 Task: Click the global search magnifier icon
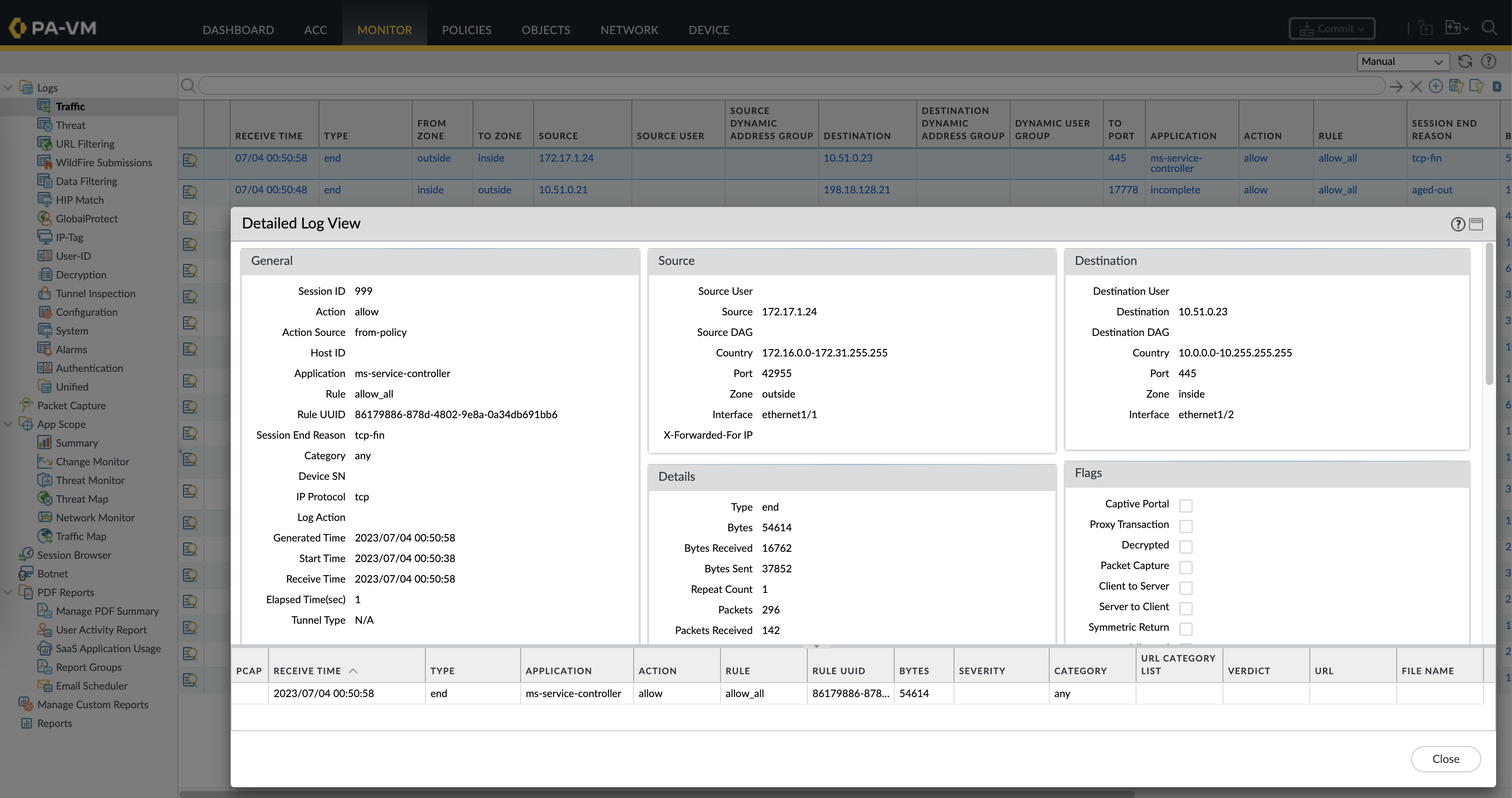click(1489, 28)
